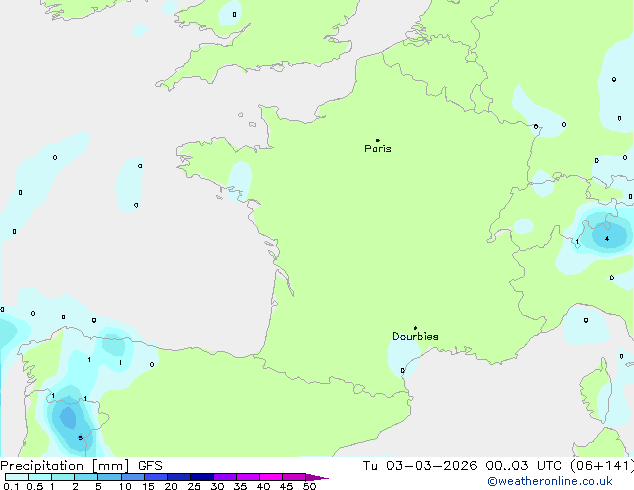
Task: Click the 'Precipitation [mm]' title text
Action: click(x=65, y=466)
